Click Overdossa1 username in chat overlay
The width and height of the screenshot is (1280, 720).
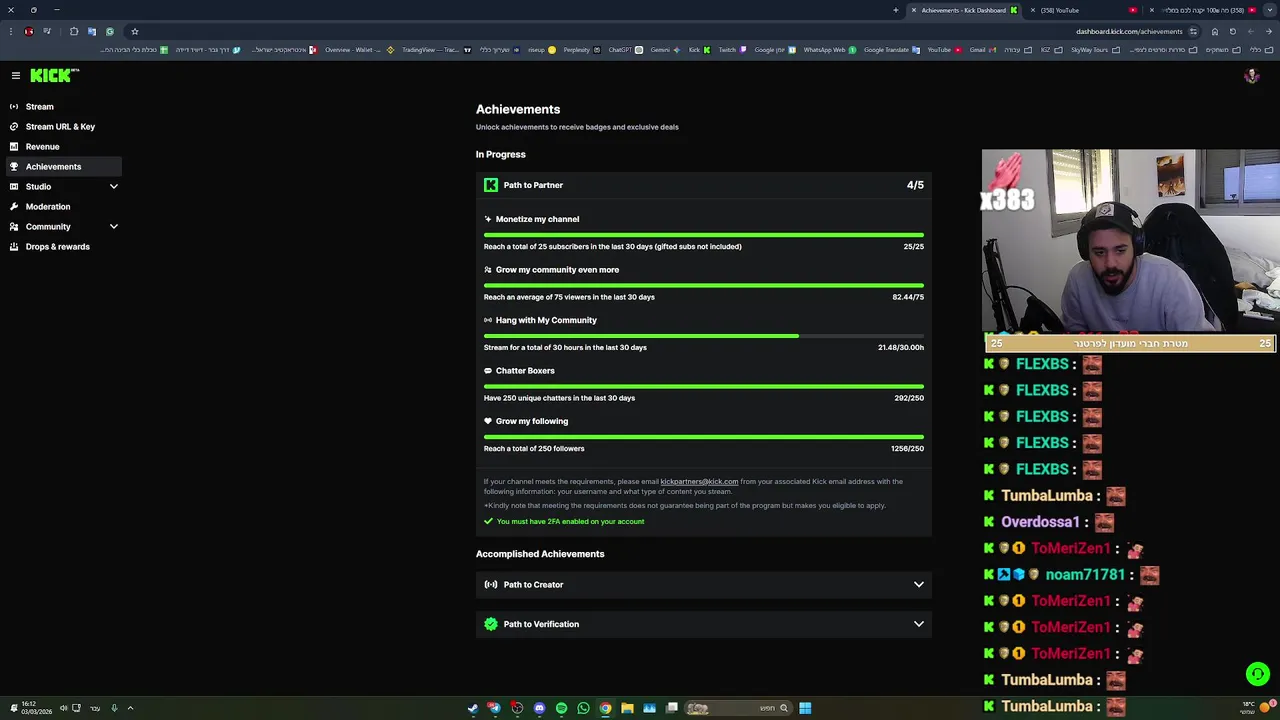click(1040, 522)
